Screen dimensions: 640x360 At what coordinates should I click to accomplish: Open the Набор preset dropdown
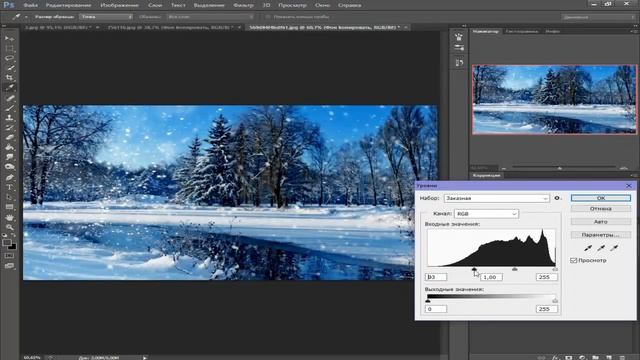point(497,198)
